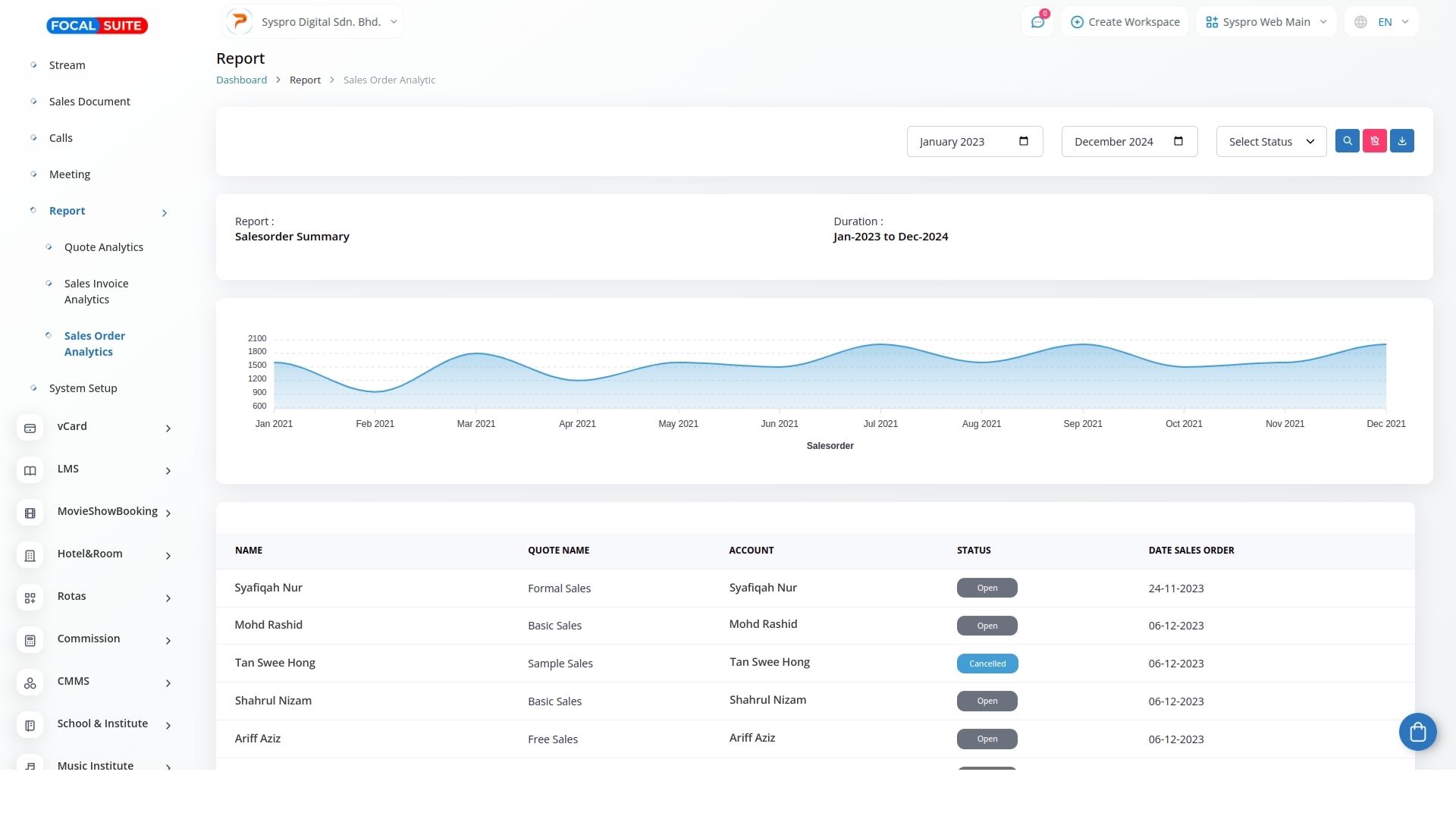The width and height of the screenshot is (1456, 819).
Task: Click the Commission calculator icon
Action: [x=30, y=641]
